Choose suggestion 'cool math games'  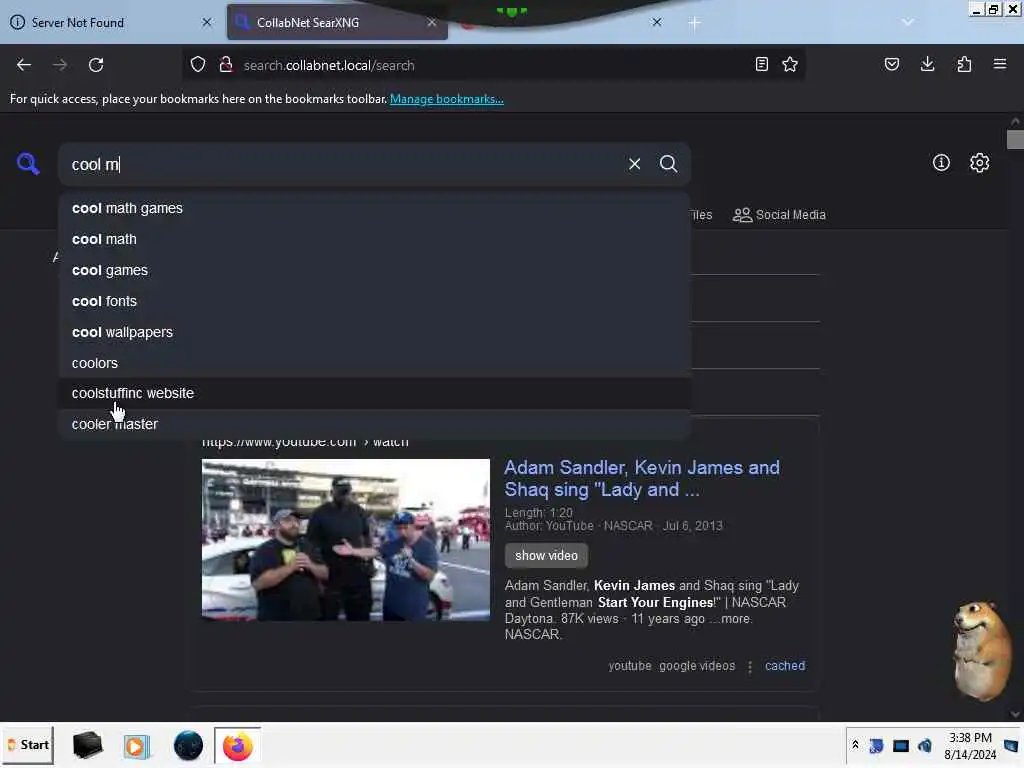pyautogui.click(x=375, y=208)
